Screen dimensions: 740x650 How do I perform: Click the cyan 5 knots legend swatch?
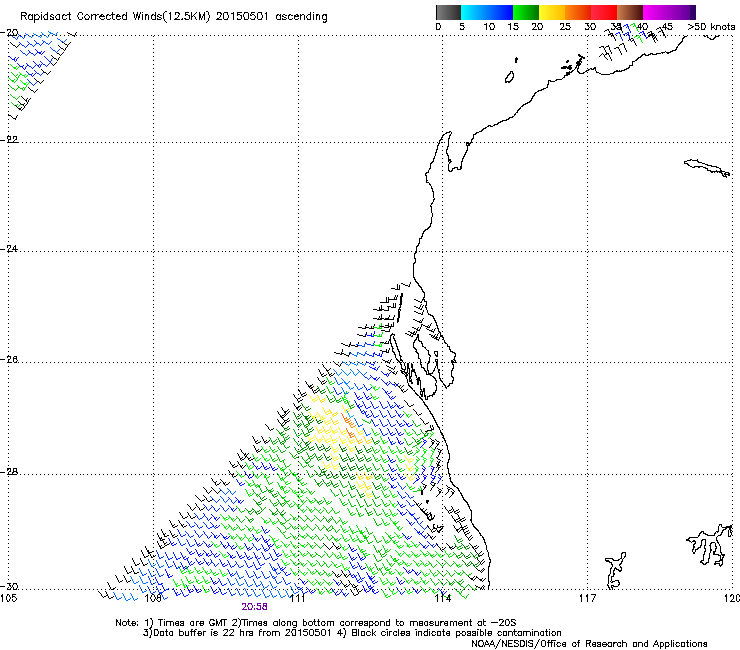pyautogui.click(x=474, y=12)
